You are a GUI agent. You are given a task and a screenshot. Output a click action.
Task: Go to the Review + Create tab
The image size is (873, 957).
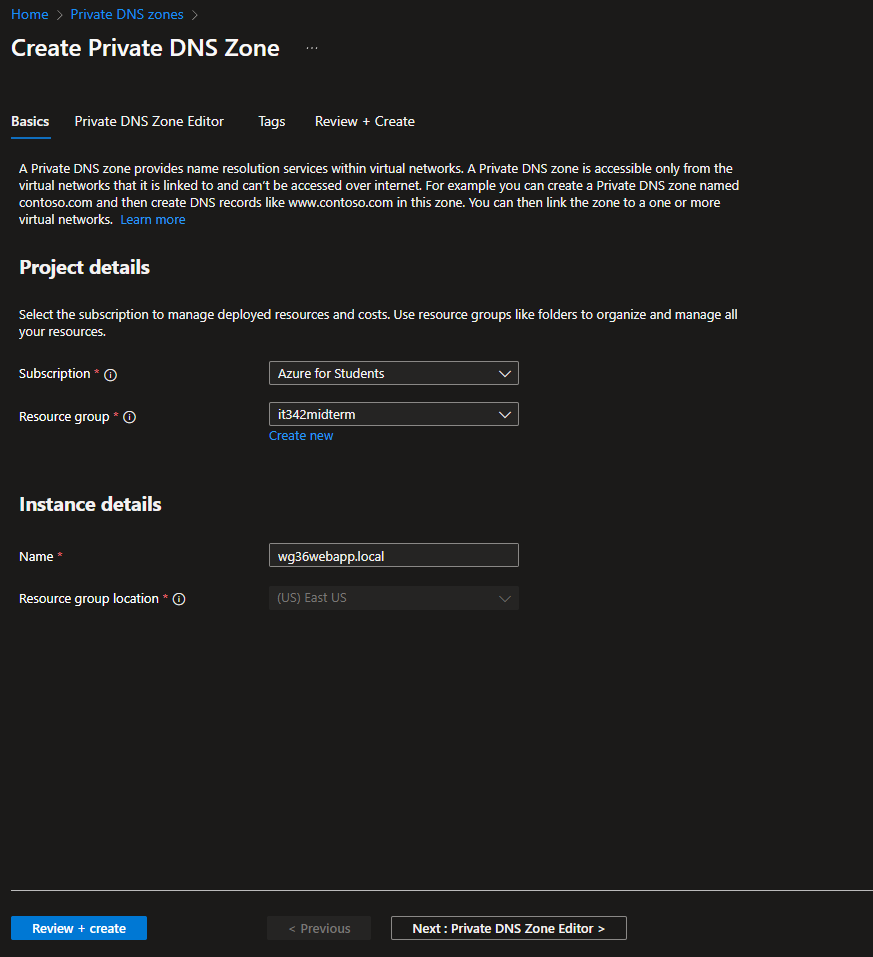[364, 121]
